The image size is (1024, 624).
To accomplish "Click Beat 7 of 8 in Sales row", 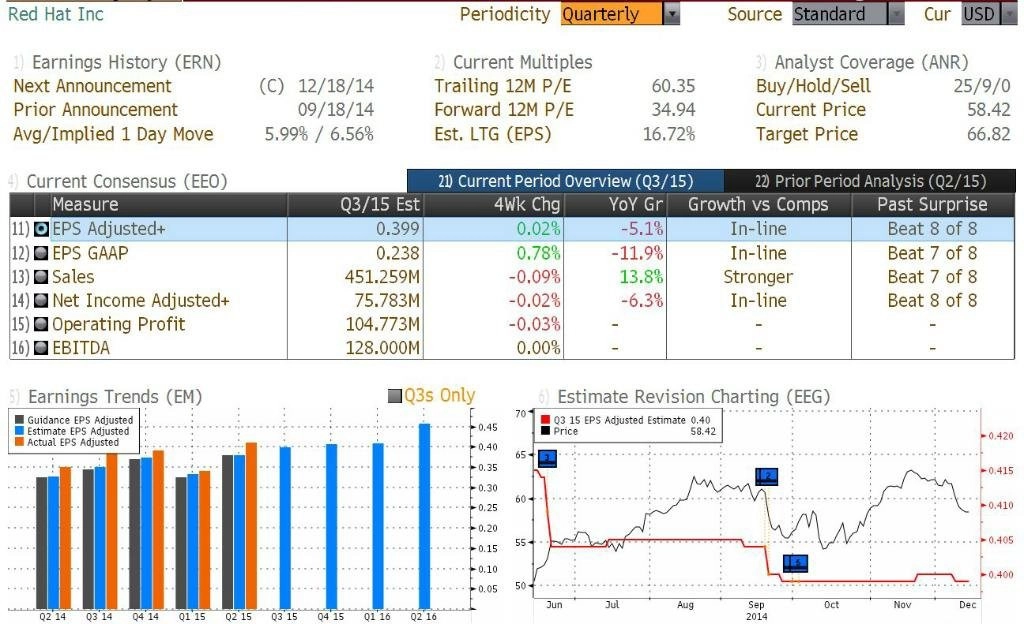I will click(x=933, y=277).
